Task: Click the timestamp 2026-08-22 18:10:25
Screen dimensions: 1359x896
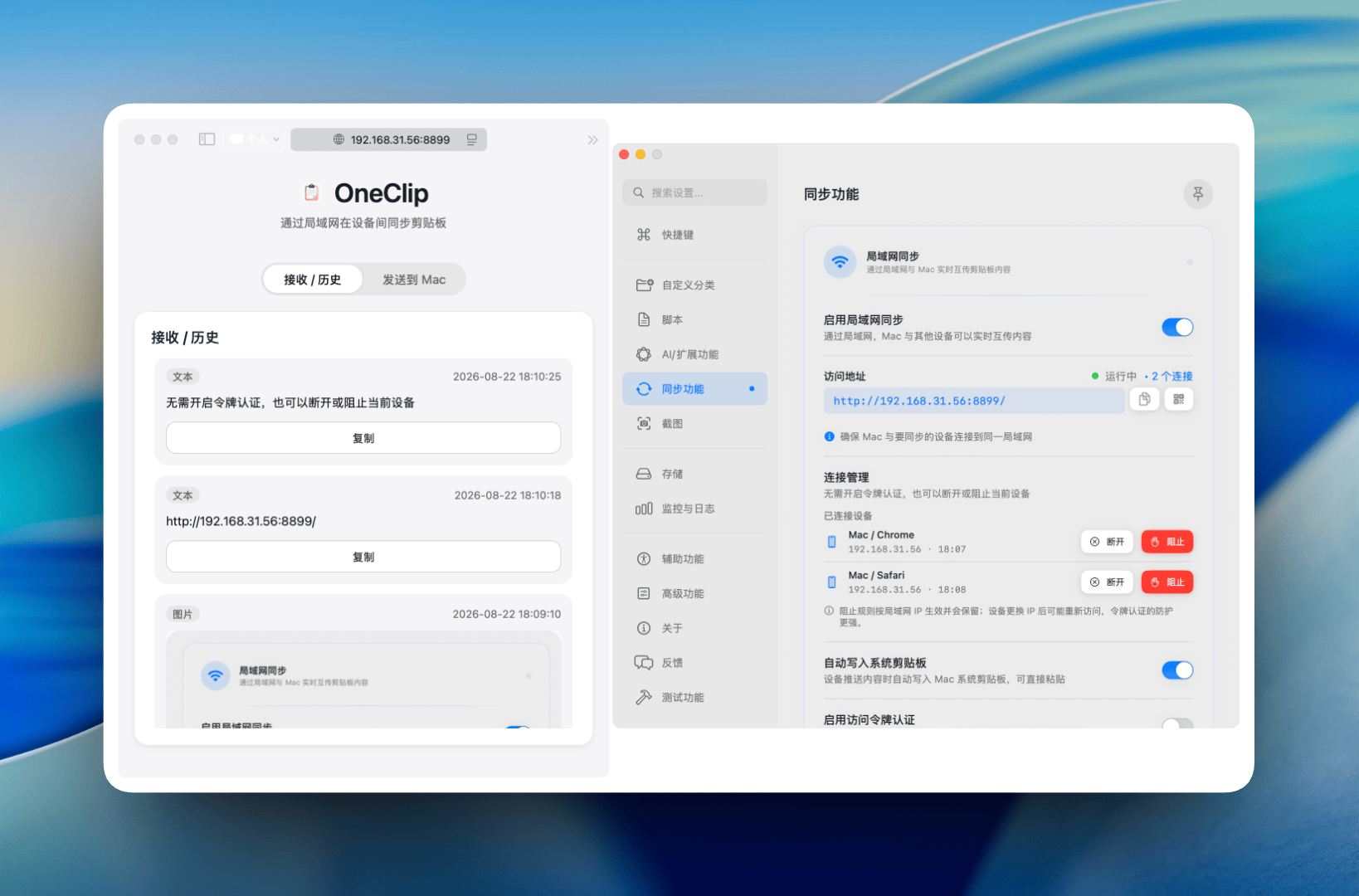Action: tap(507, 377)
